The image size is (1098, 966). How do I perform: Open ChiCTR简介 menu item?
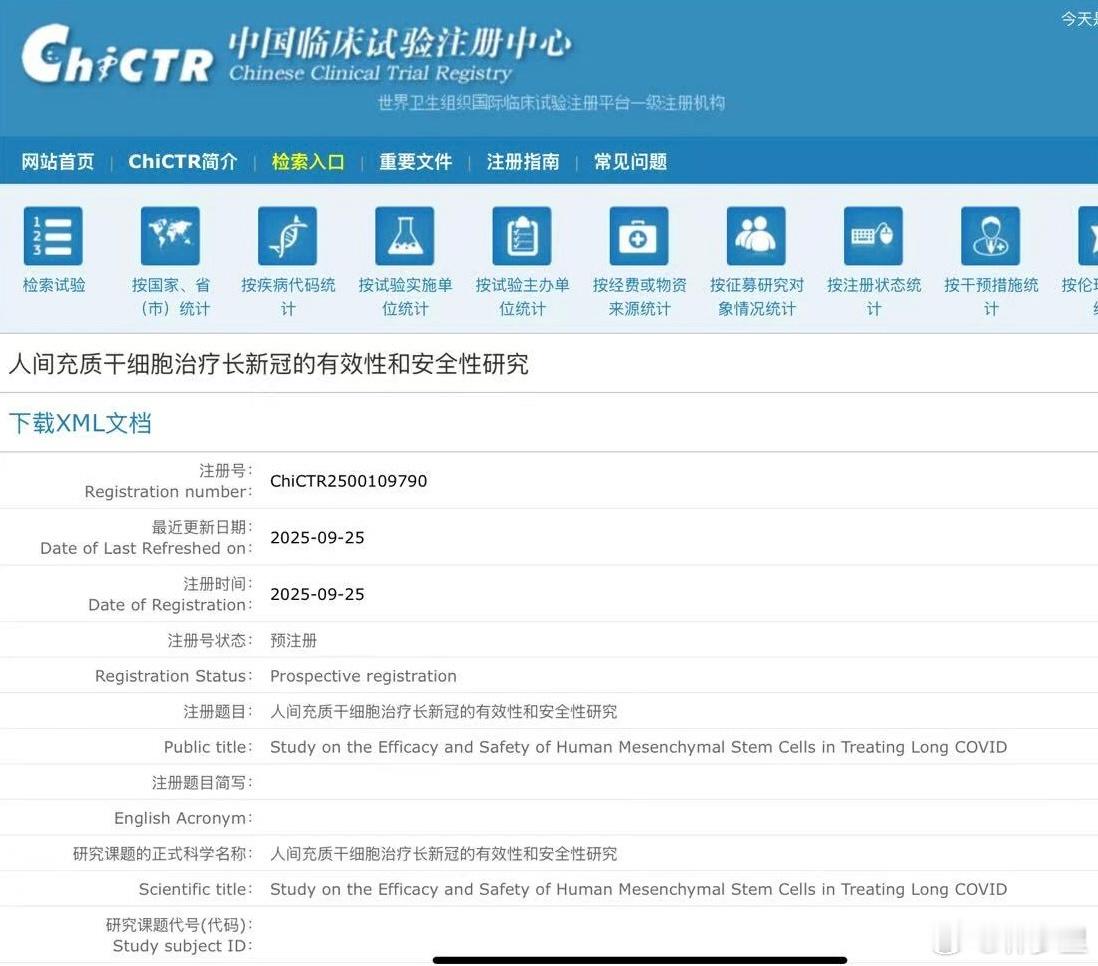coord(183,162)
